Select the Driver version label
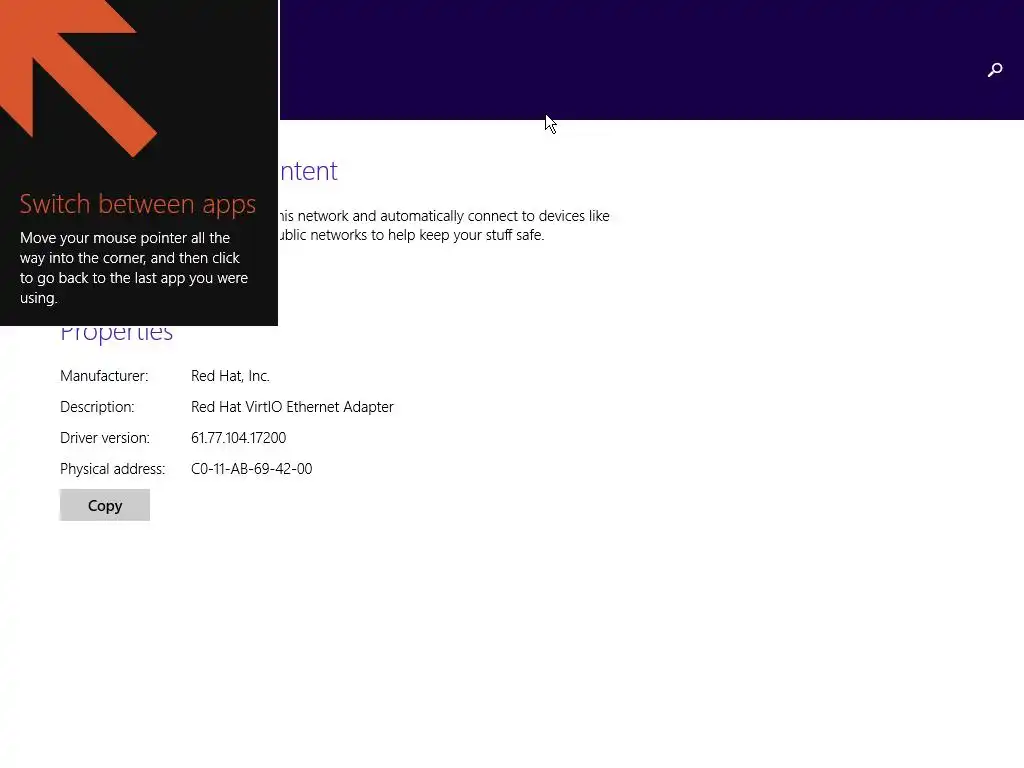 coord(104,438)
